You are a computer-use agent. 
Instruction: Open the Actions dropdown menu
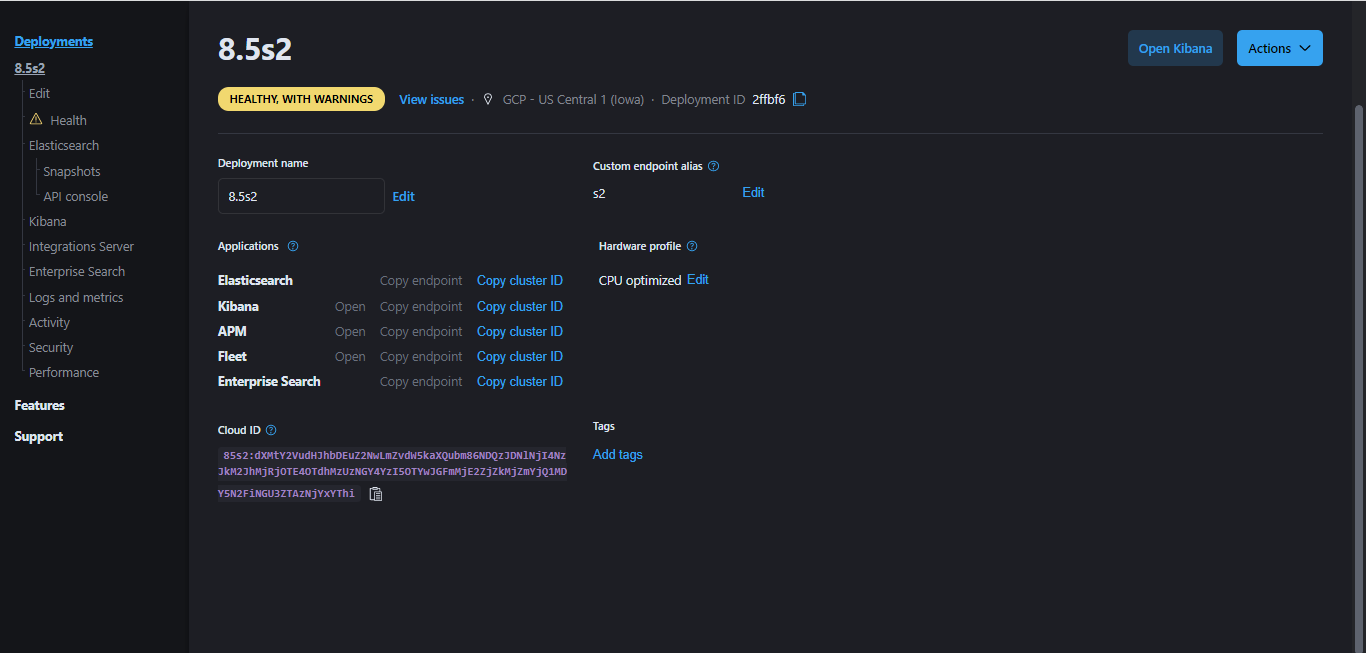pos(1279,47)
